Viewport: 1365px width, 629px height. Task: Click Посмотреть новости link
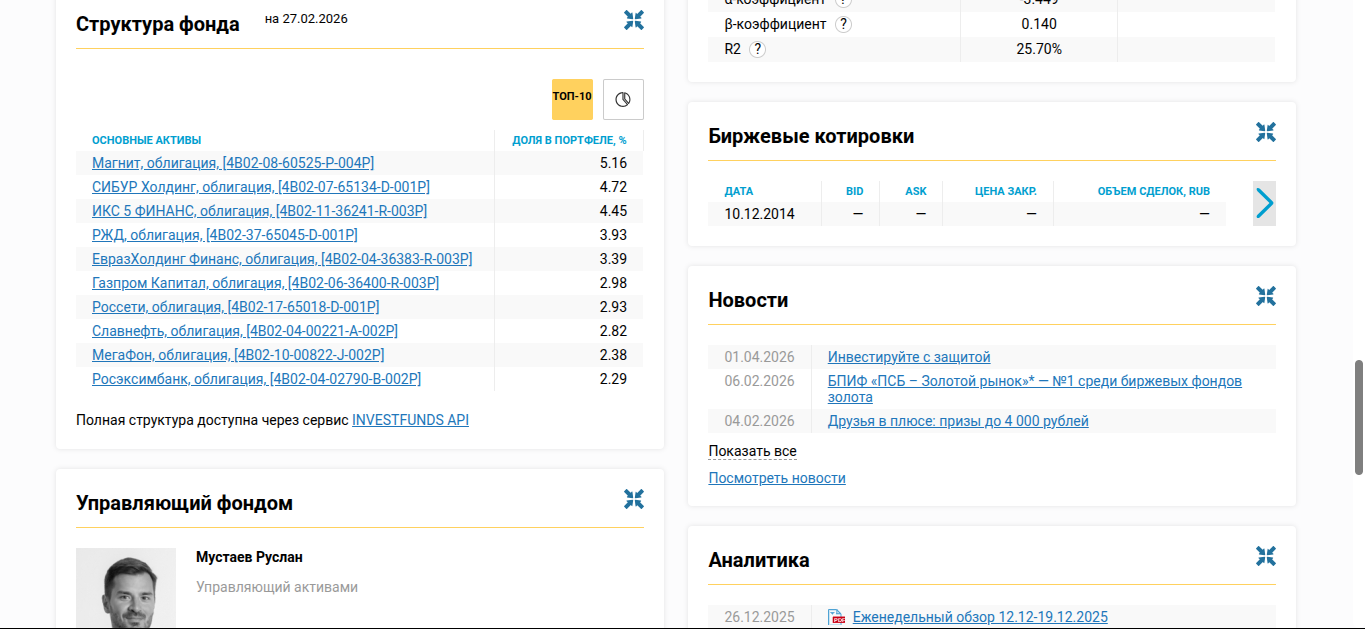click(x=777, y=478)
